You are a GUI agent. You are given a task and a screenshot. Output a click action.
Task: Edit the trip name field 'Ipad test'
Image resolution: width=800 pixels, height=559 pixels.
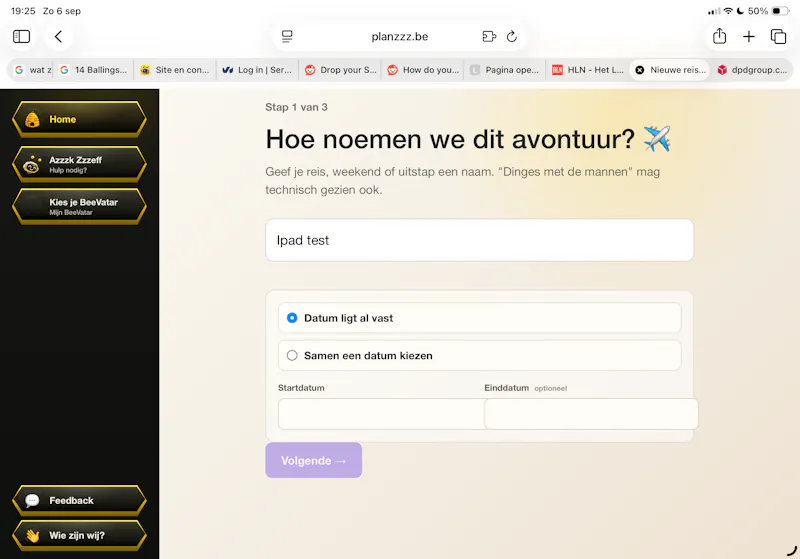[479, 240]
